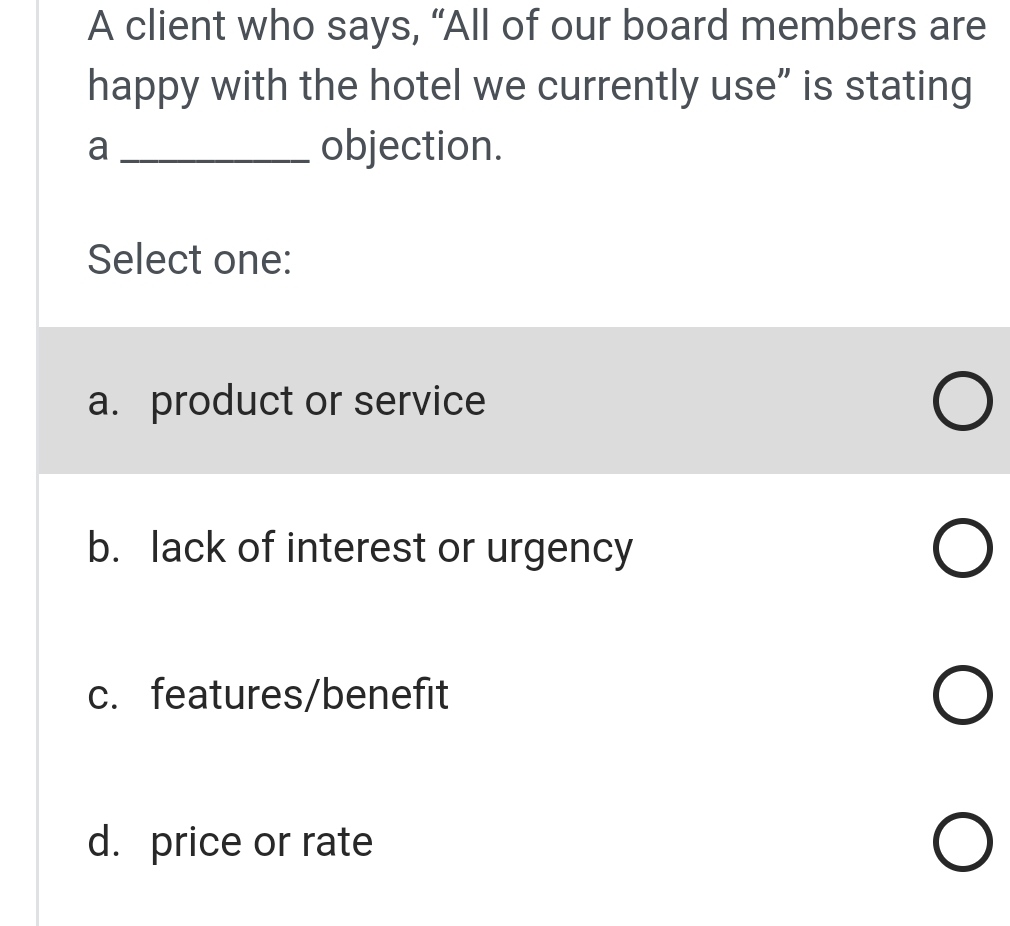Viewport: 1010px width, 926px height.
Task: Click the word 'objection.' in the question
Action: click(x=411, y=147)
